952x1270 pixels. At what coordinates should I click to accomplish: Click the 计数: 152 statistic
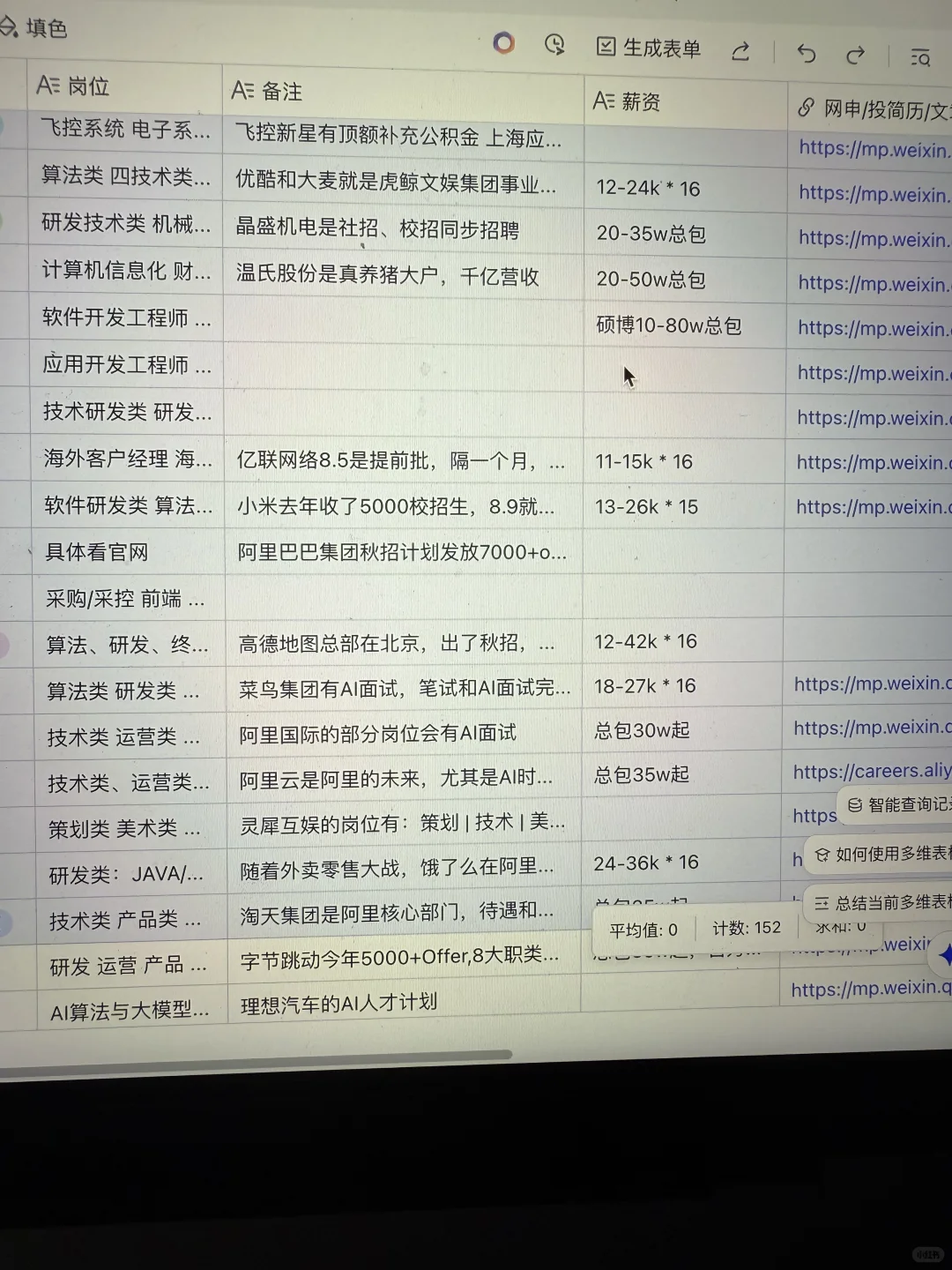(747, 928)
